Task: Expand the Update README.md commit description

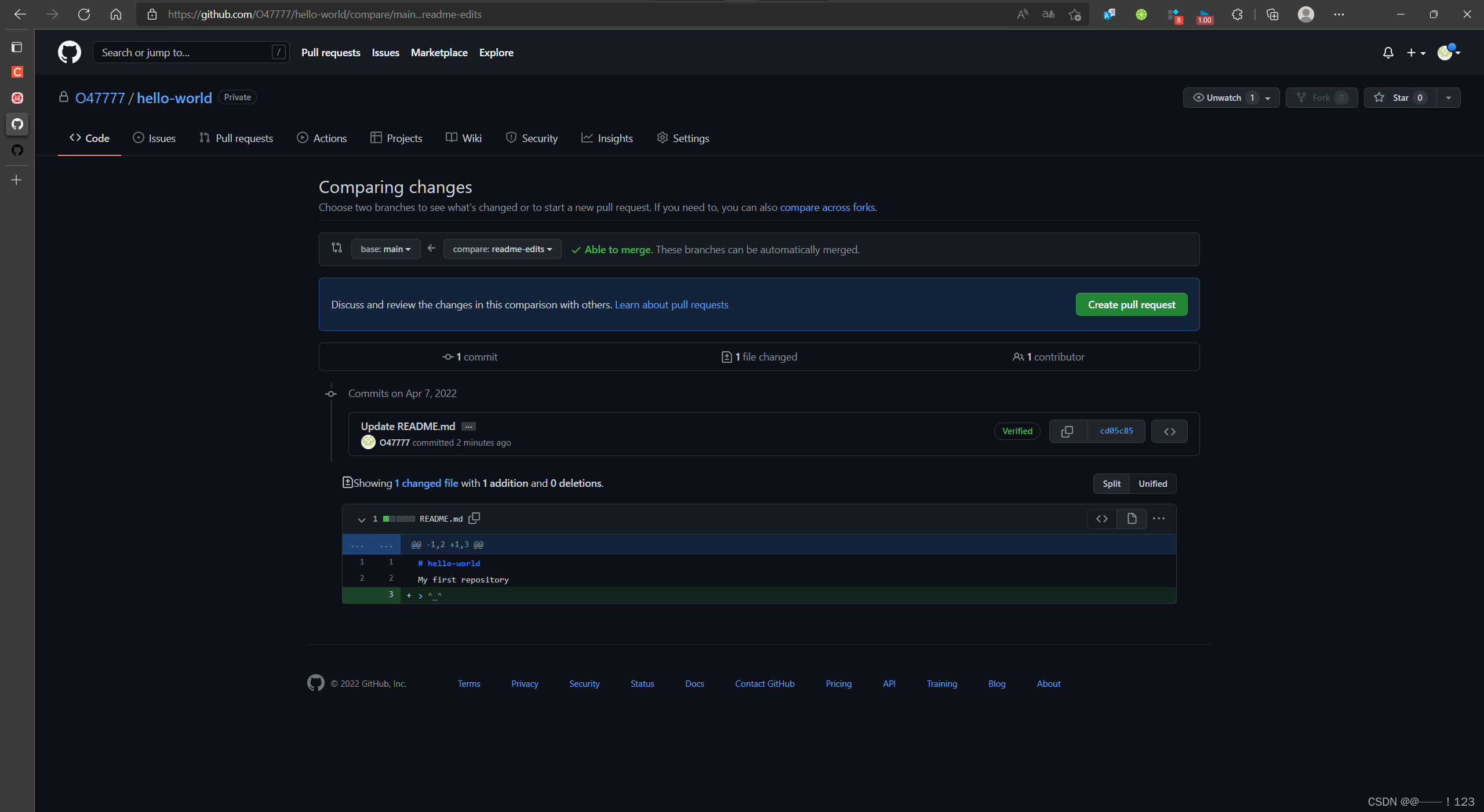Action: 468,427
